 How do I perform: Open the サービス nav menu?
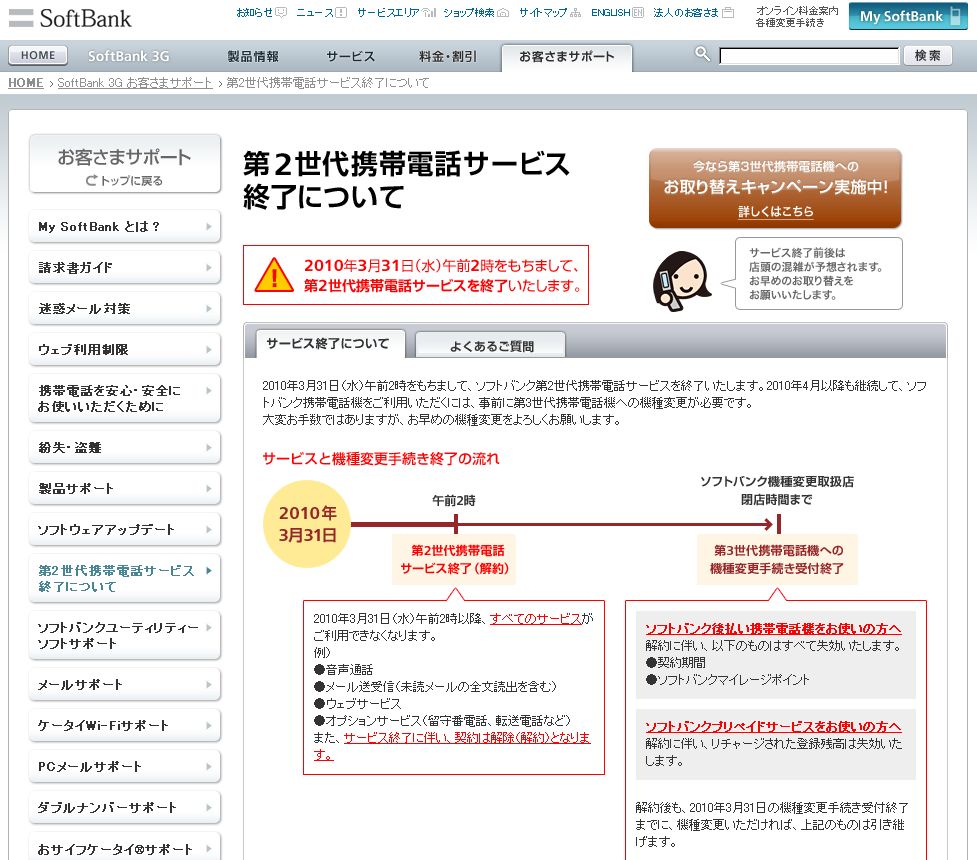[351, 57]
